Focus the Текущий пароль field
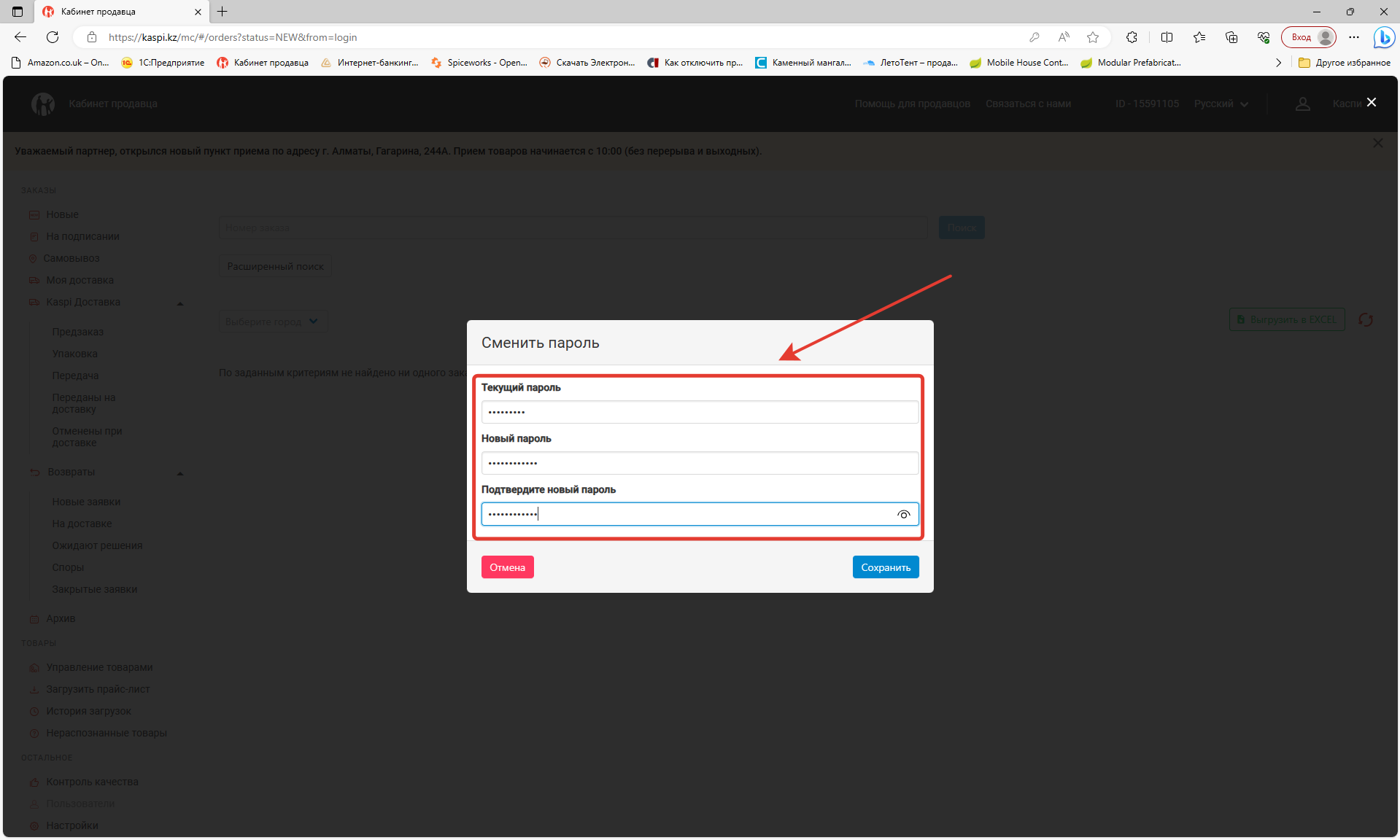This screenshot has height=840, width=1400. [x=699, y=412]
